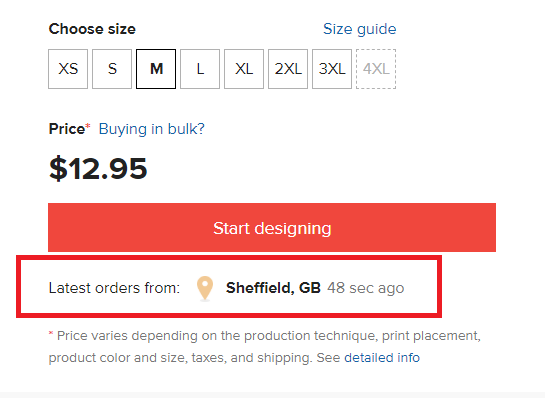This screenshot has height=398, width=545.
Task: Click the unavailable 4XL size box
Action: click(376, 69)
